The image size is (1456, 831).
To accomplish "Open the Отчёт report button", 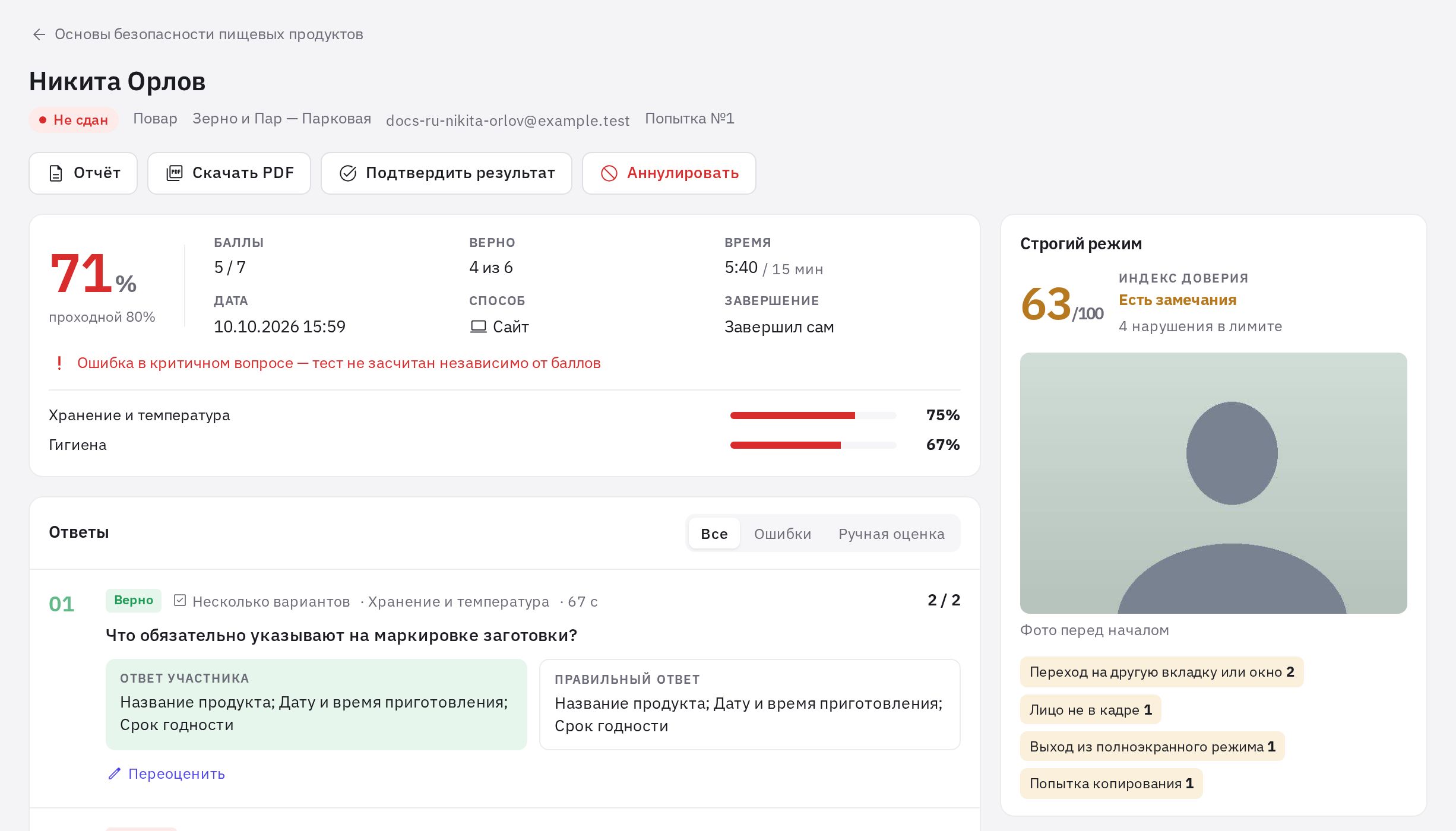I will tap(83, 173).
